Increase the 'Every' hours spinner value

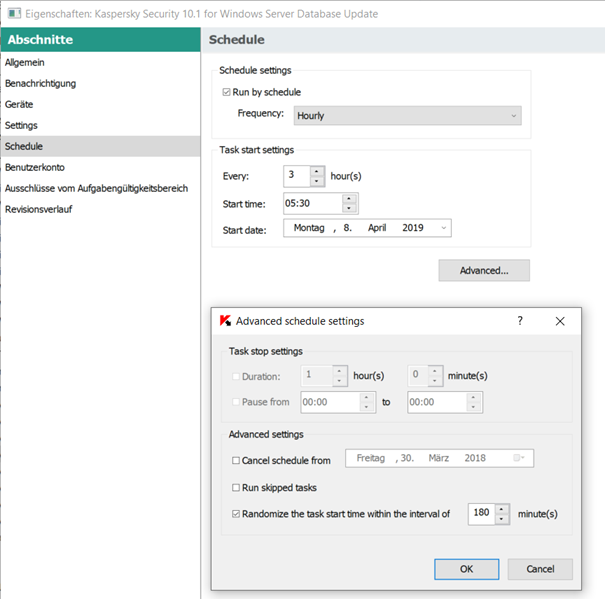[x=317, y=170]
